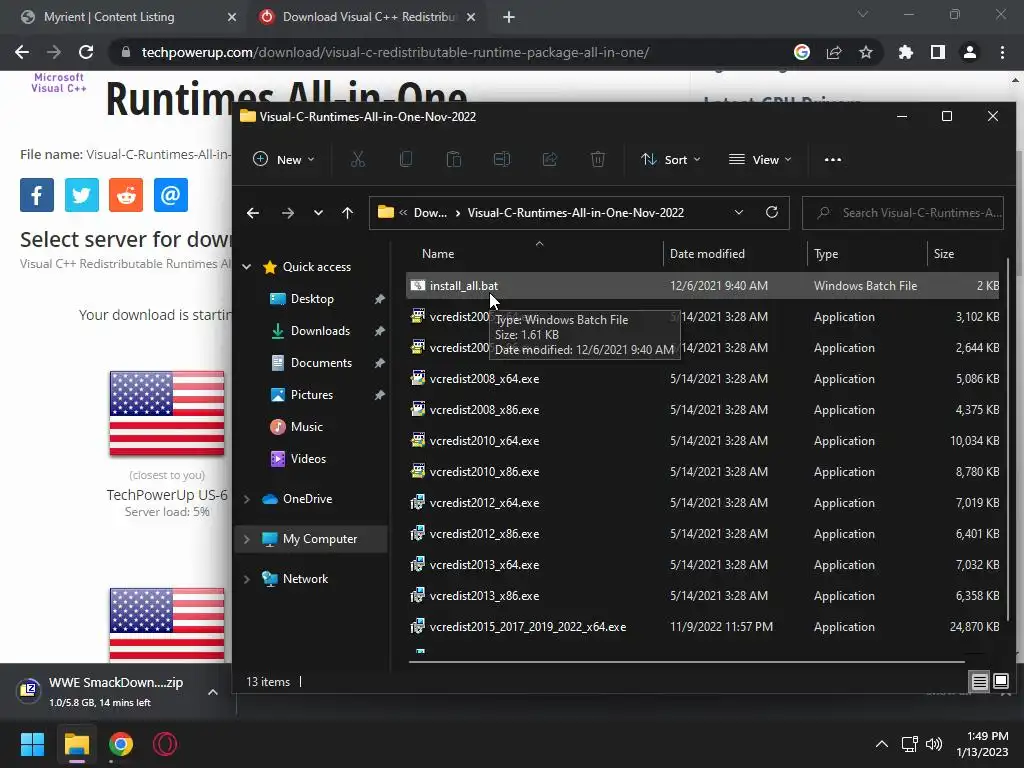The width and height of the screenshot is (1024, 768).
Task: Share page via email icon
Action: (170, 195)
